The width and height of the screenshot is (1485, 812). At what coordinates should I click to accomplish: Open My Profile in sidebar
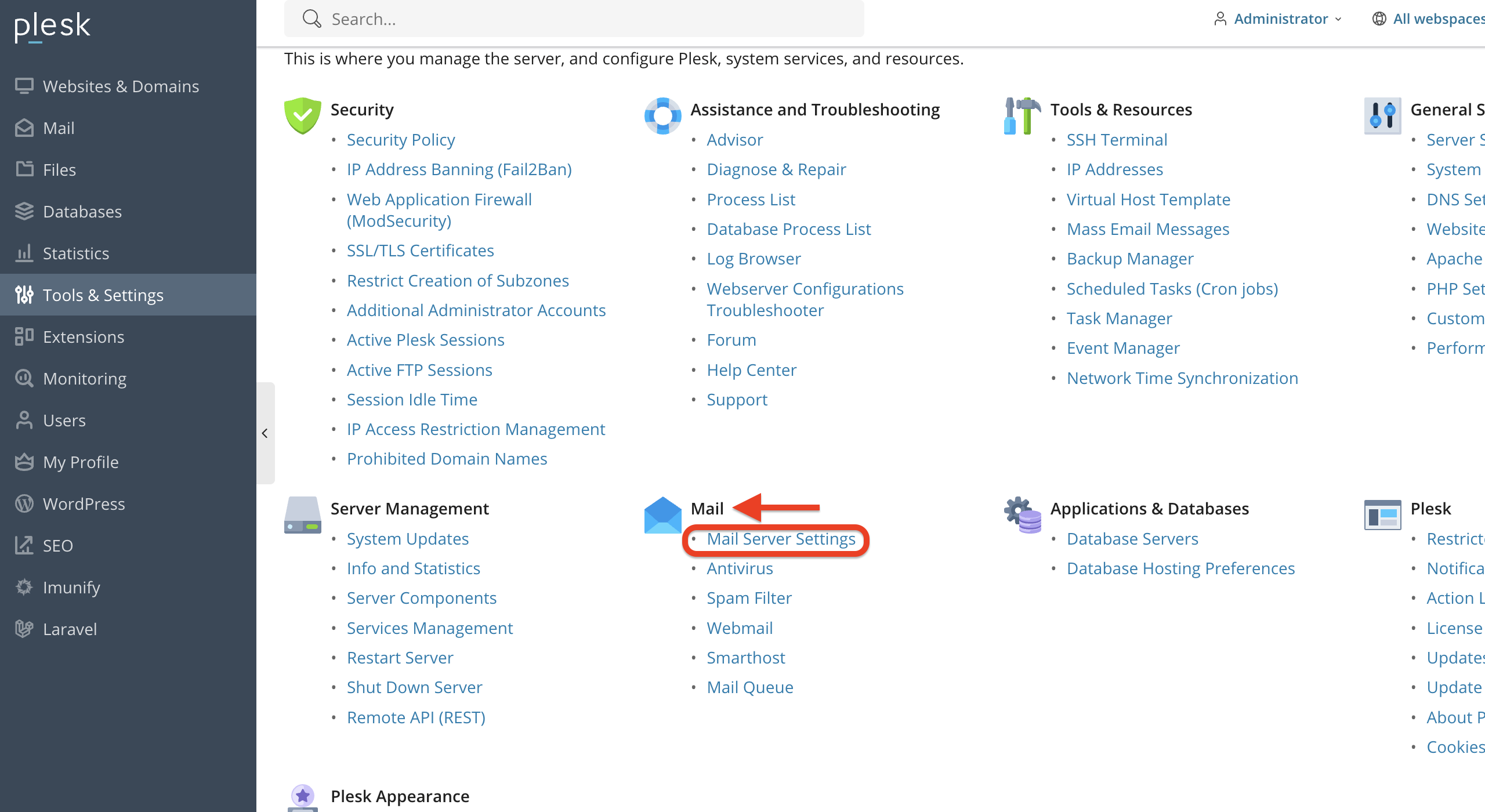coord(128,462)
